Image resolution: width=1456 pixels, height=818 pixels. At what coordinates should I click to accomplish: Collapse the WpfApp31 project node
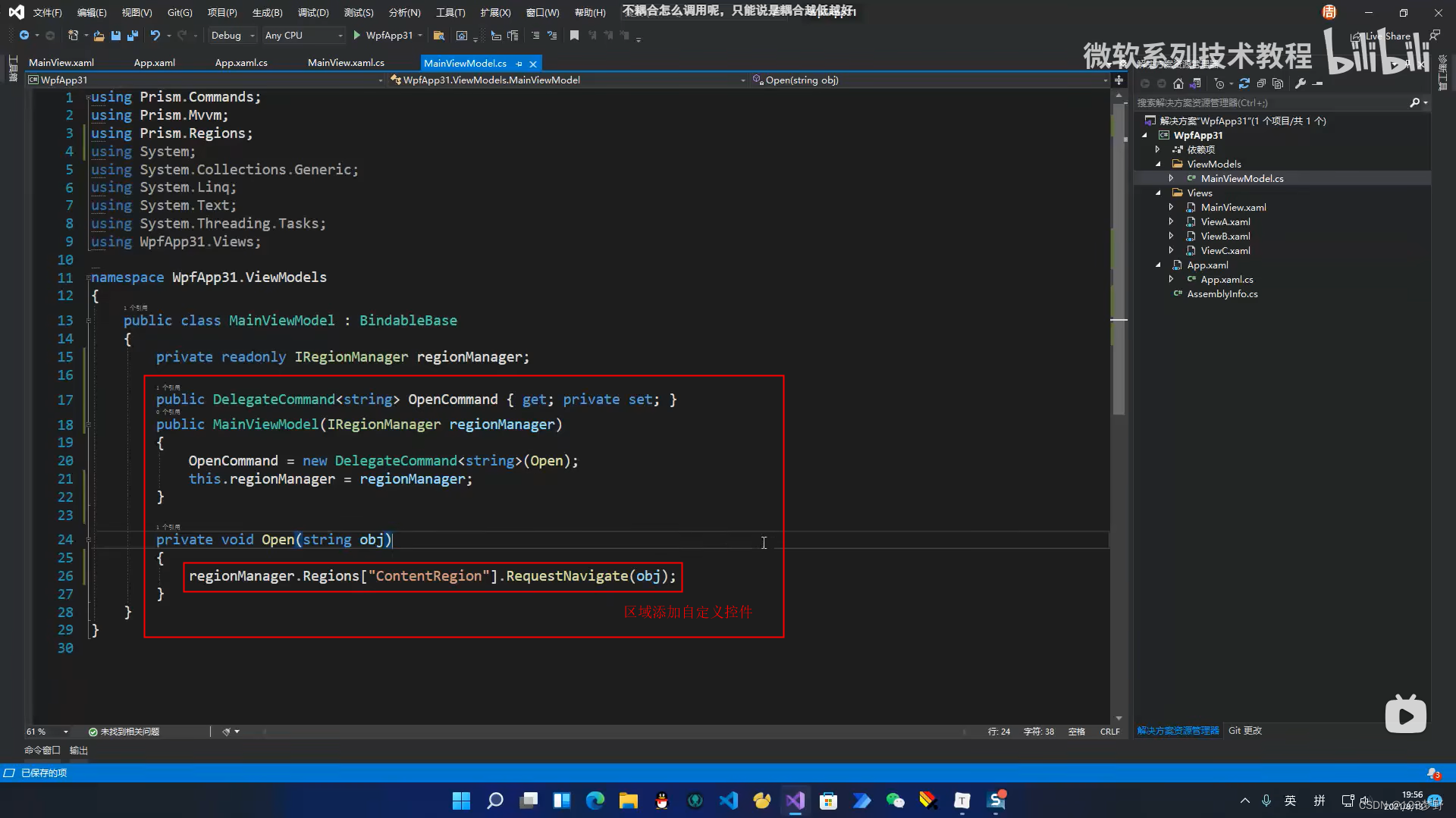click(1144, 135)
